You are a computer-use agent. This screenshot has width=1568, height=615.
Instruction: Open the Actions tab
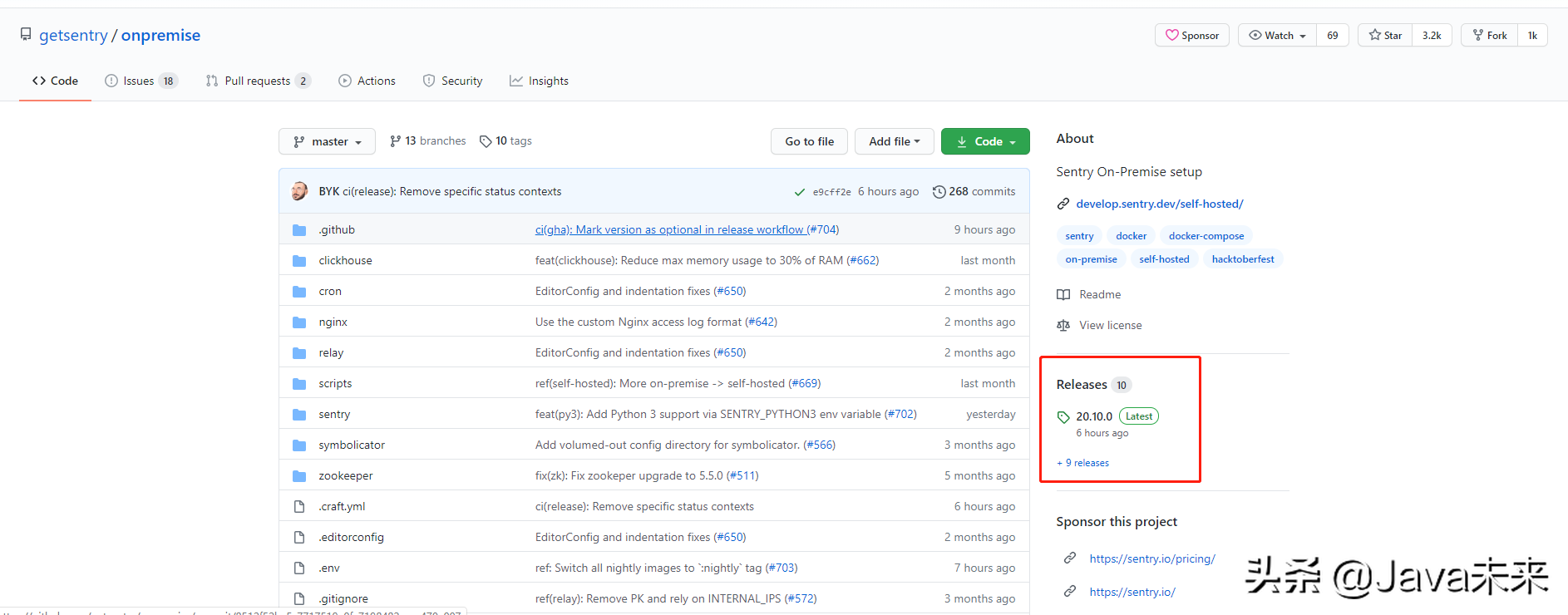(x=367, y=81)
